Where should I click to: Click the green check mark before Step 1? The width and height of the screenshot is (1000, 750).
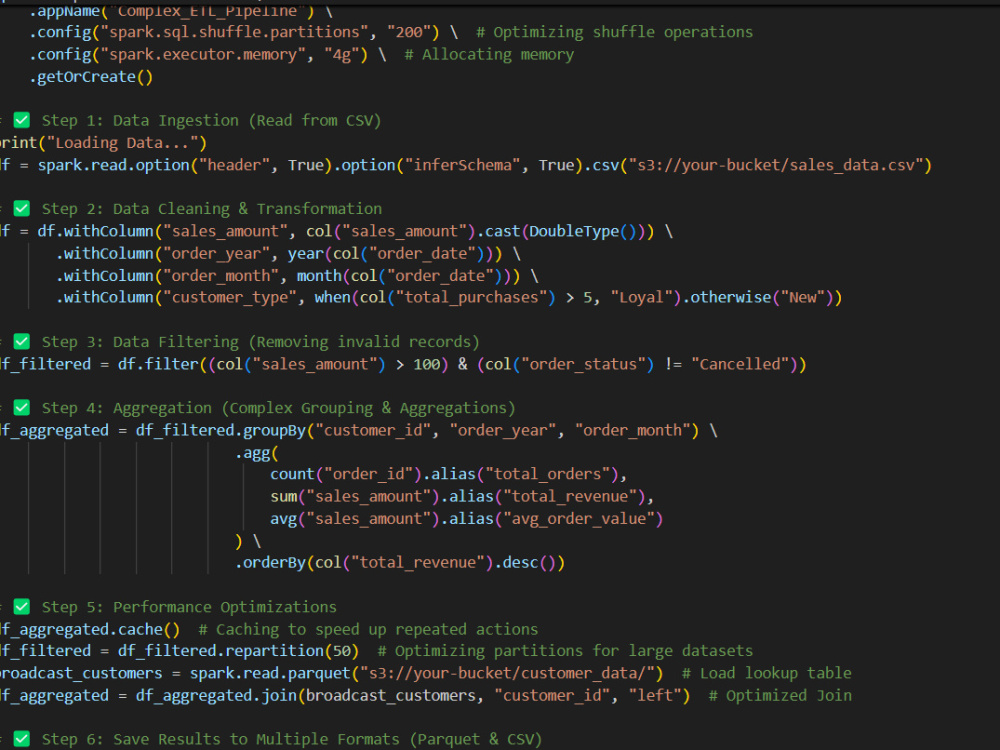(22, 120)
